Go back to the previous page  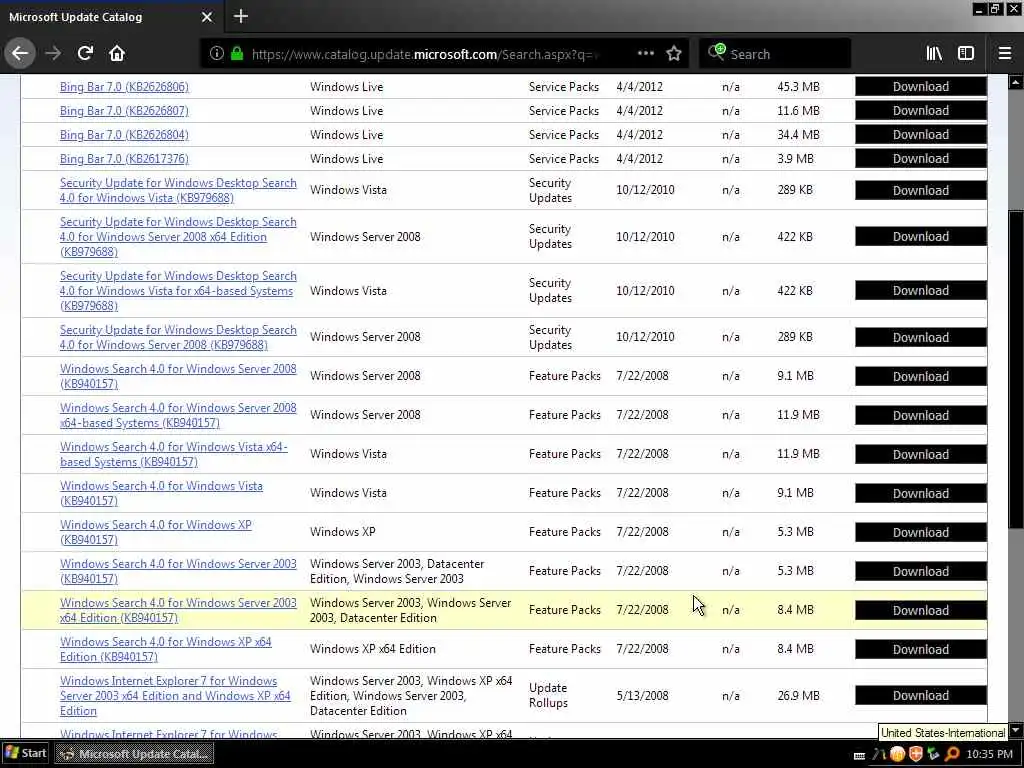[x=20, y=54]
